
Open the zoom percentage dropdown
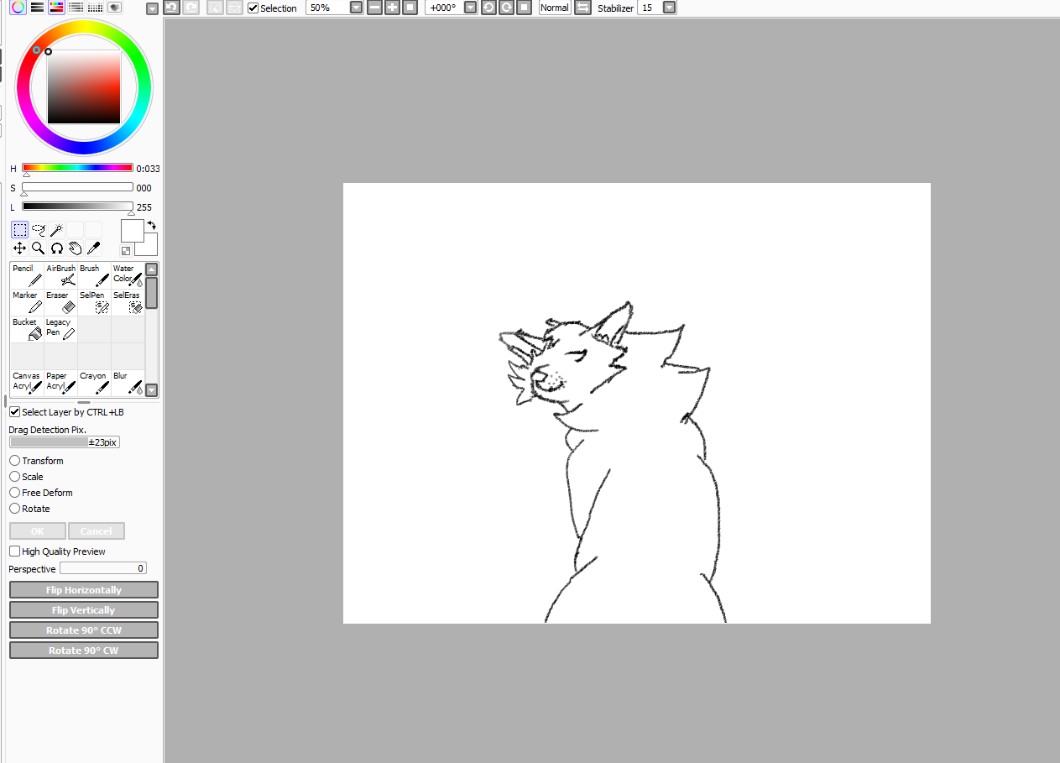pos(356,7)
